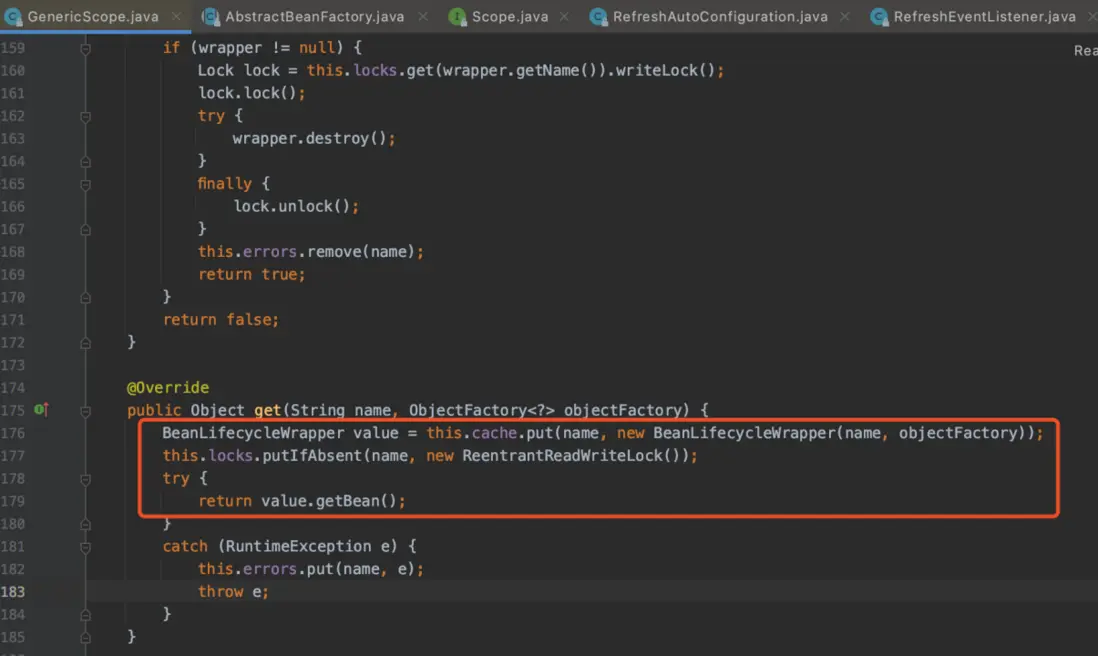The height and width of the screenshot is (656, 1098).
Task: Open the AbstractBeanFactory.java tab
Action: (314, 16)
